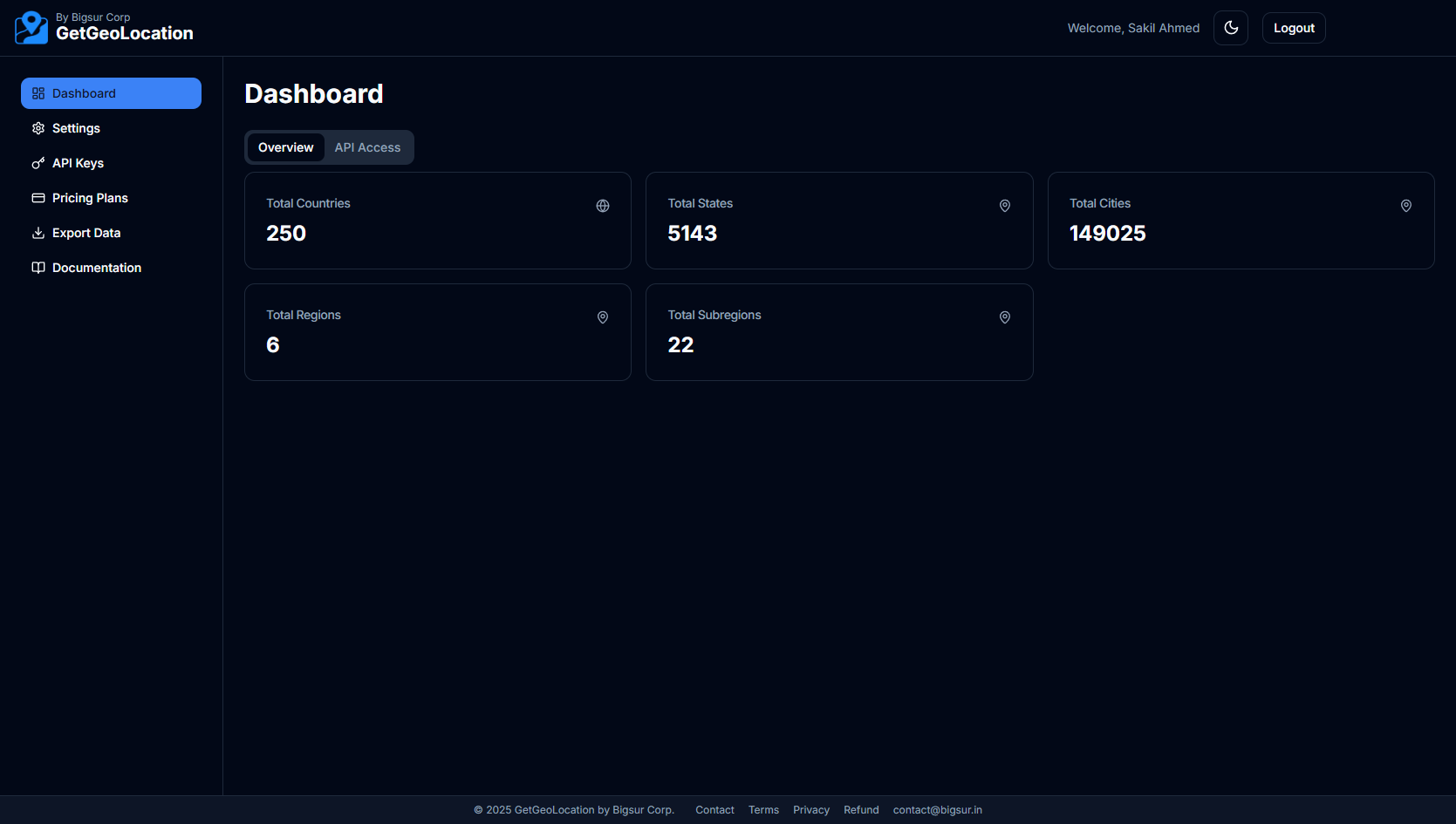This screenshot has height=824, width=1456.
Task: Click the pin icon in Total Cities card
Action: (x=1406, y=206)
